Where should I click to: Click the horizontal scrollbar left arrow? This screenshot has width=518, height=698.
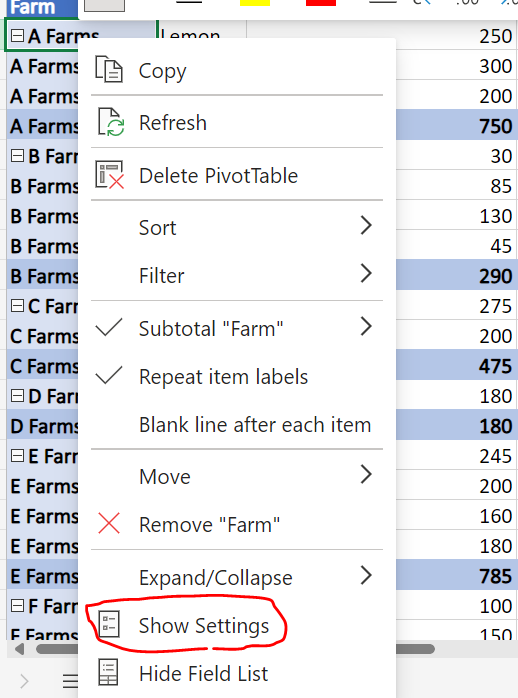pos(19,649)
